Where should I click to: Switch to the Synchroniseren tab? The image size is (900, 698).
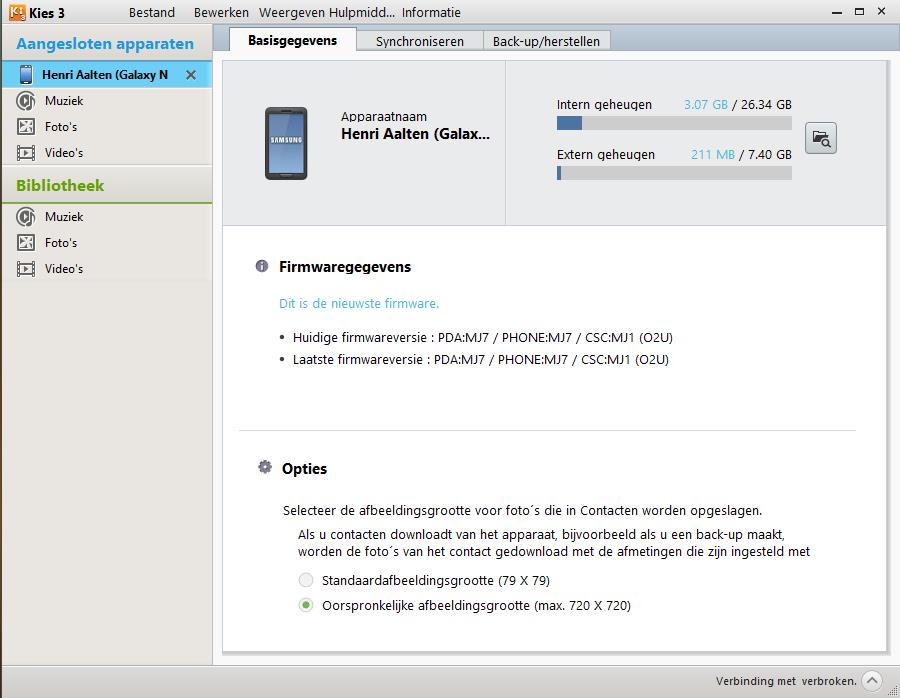(x=419, y=41)
